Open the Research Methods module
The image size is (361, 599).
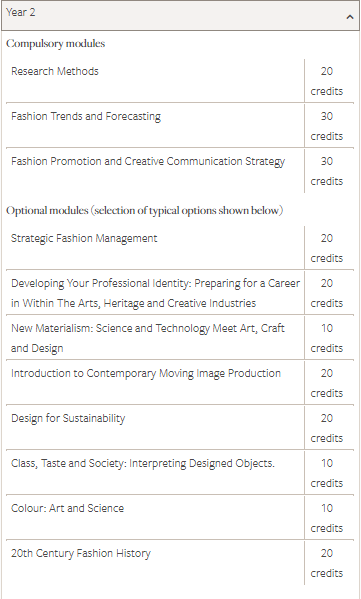(x=55, y=71)
